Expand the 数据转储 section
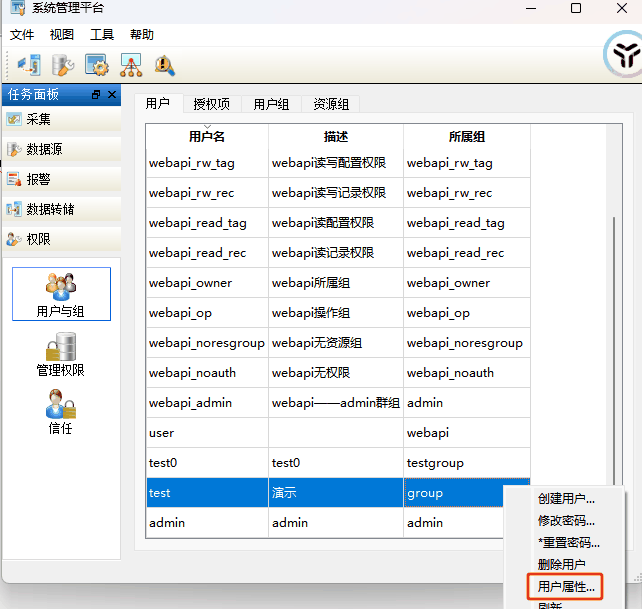 click(61, 209)
